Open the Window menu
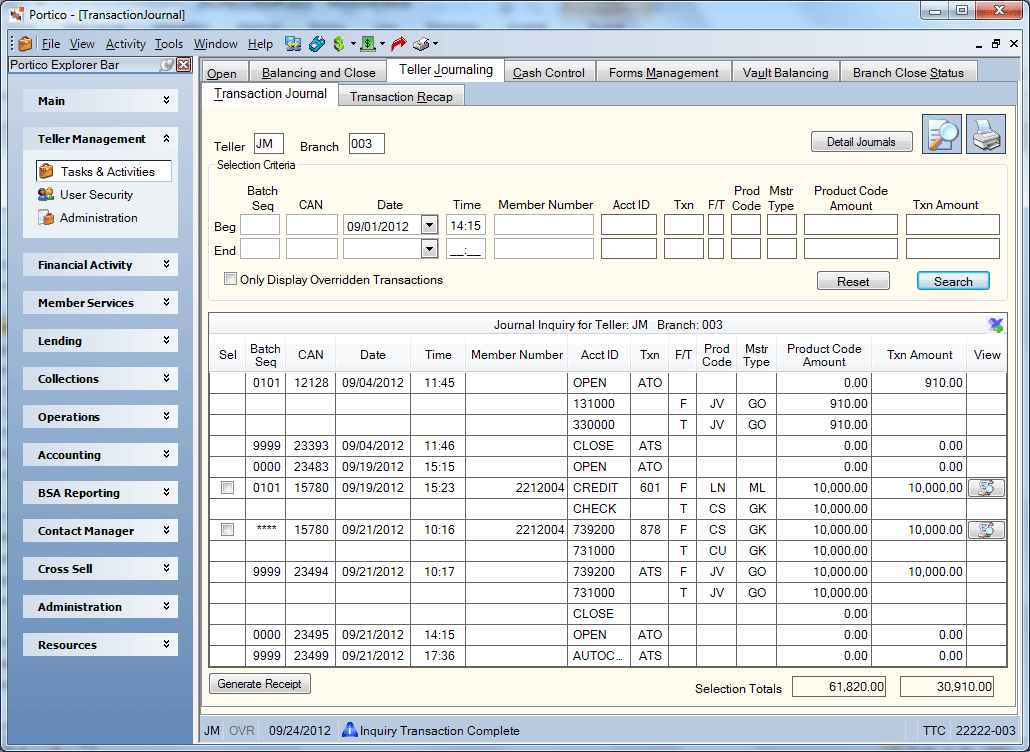The image size is (1030, 752). tap(215, 44)
